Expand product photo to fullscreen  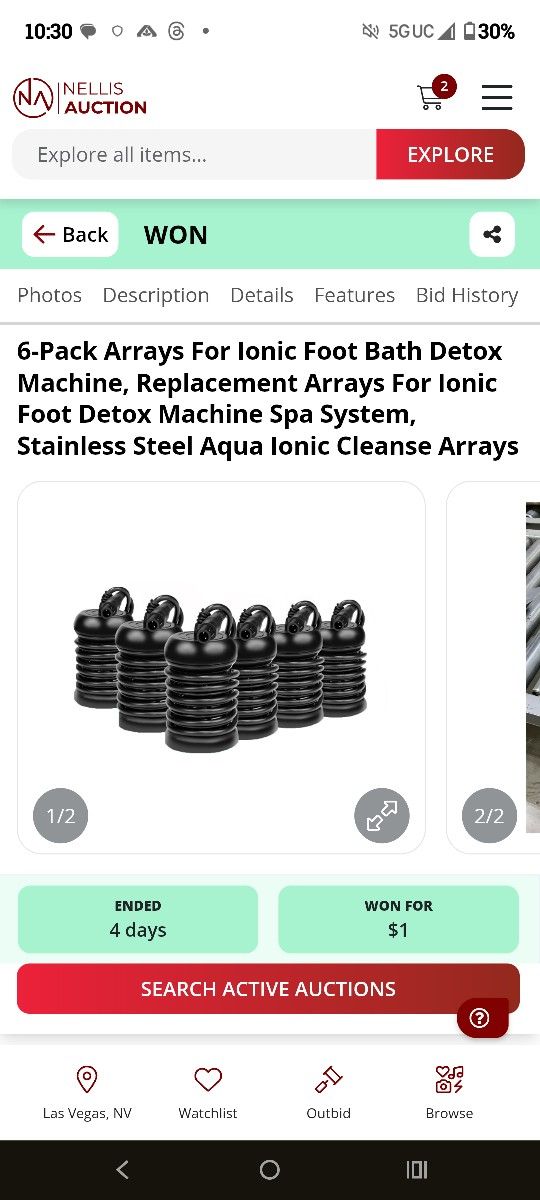pos(382,816)
